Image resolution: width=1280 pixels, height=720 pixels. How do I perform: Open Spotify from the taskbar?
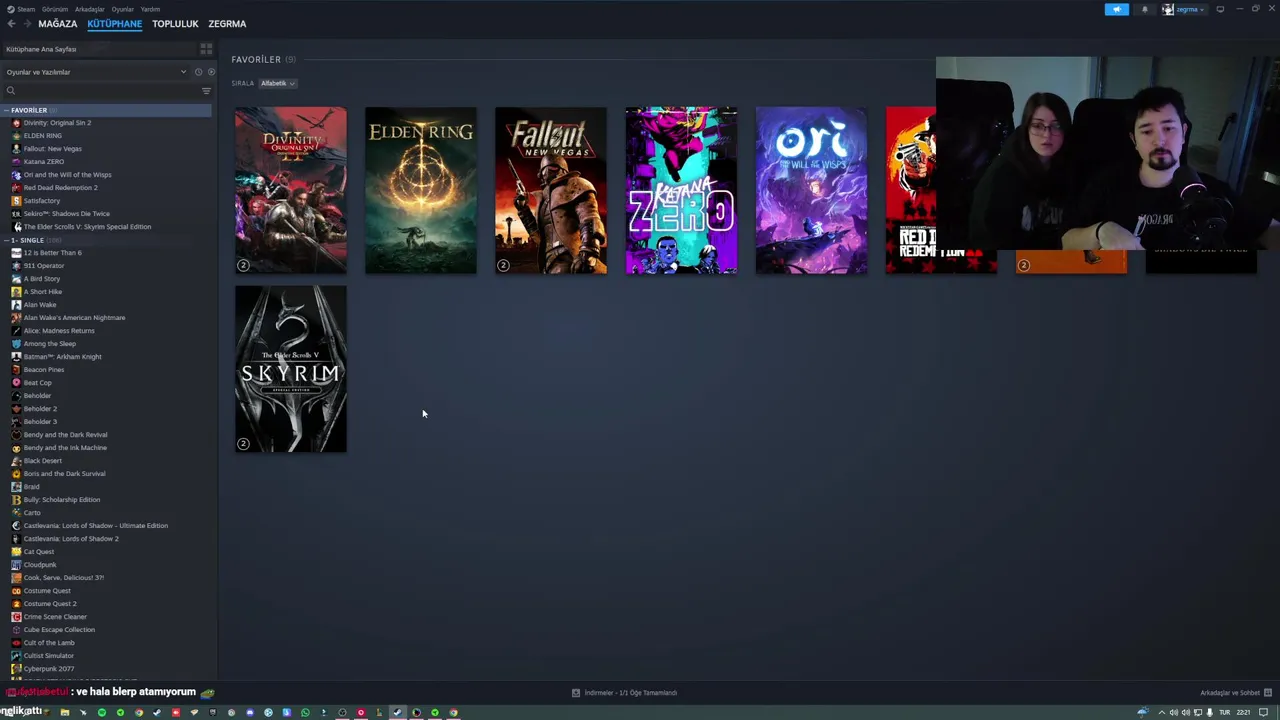tap(102, 713)
